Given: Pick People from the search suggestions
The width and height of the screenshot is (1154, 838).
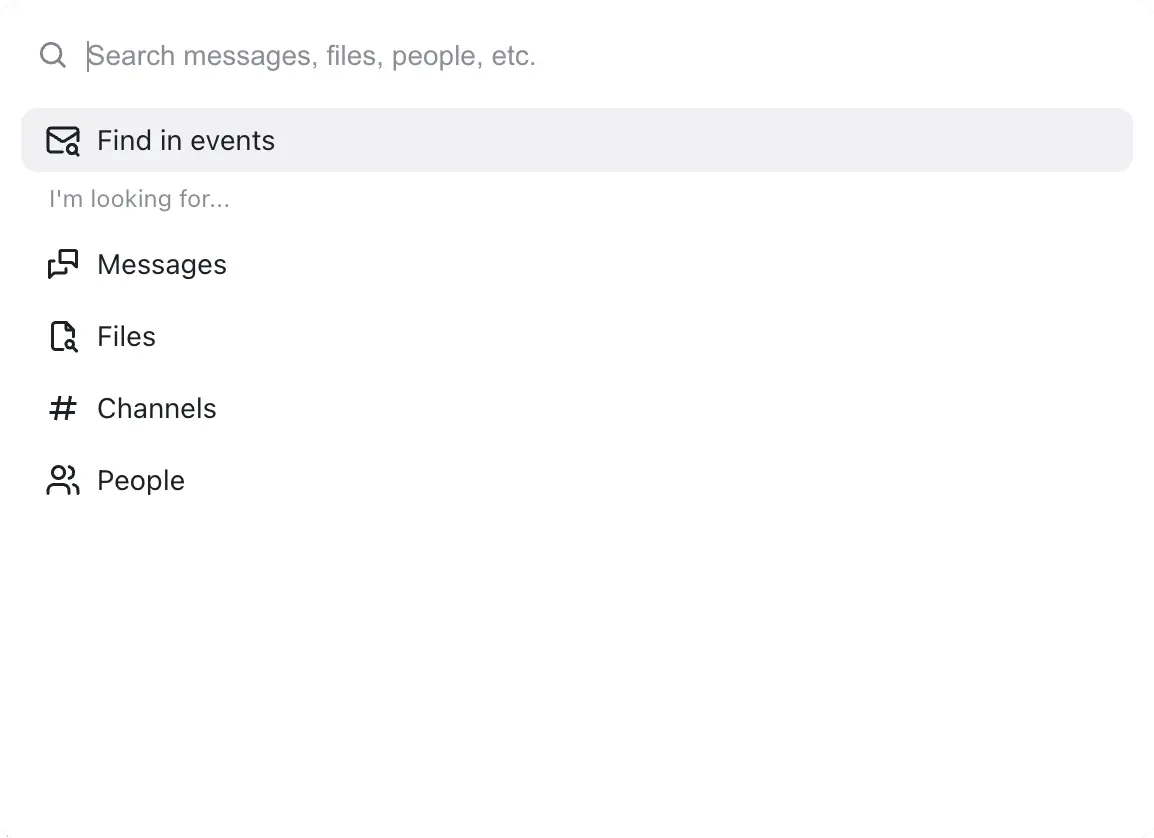Looking at the screenshot, I should tap(140, 480).
